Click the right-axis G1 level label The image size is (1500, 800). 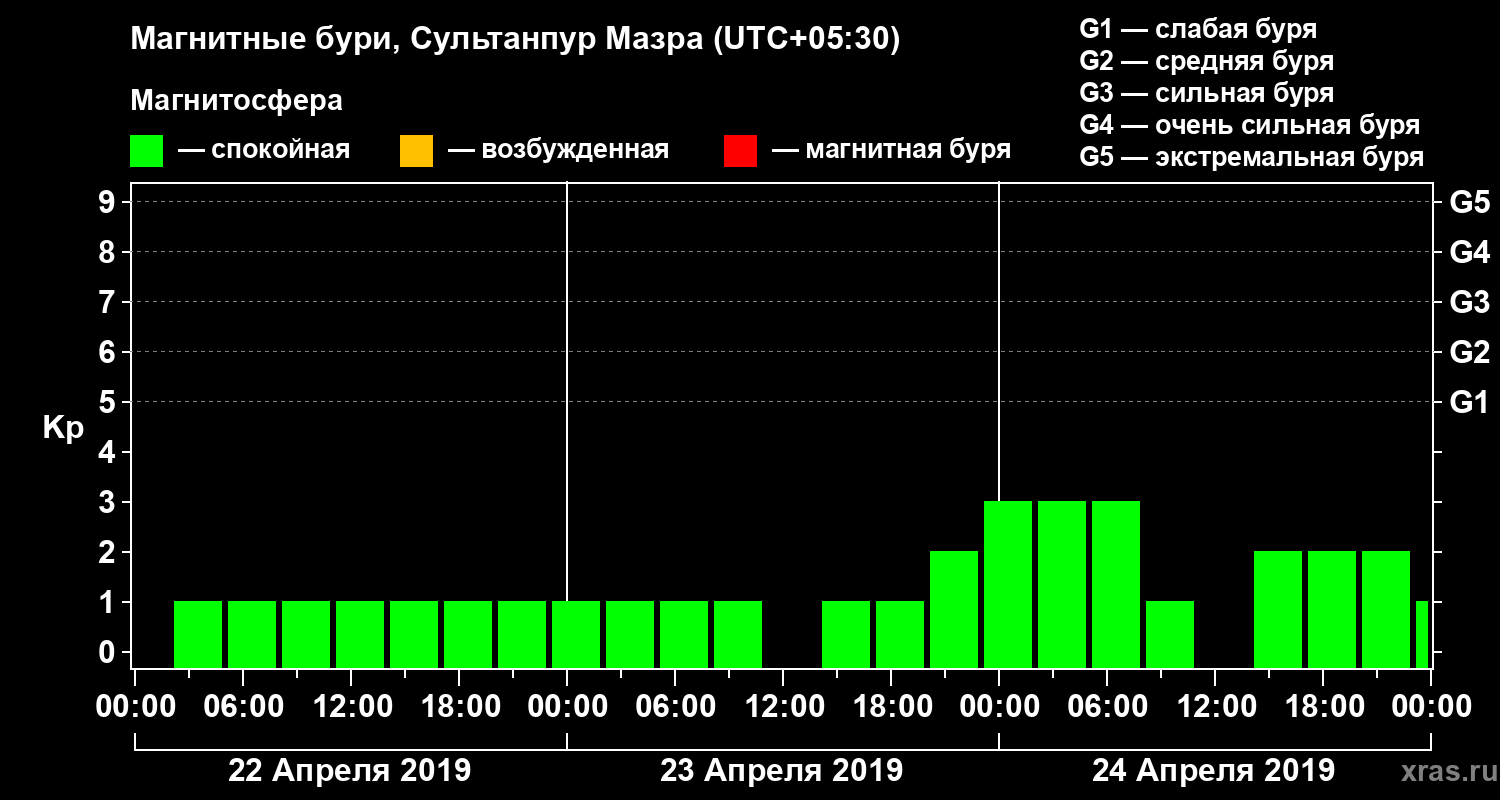click(x=1470, y=402)
